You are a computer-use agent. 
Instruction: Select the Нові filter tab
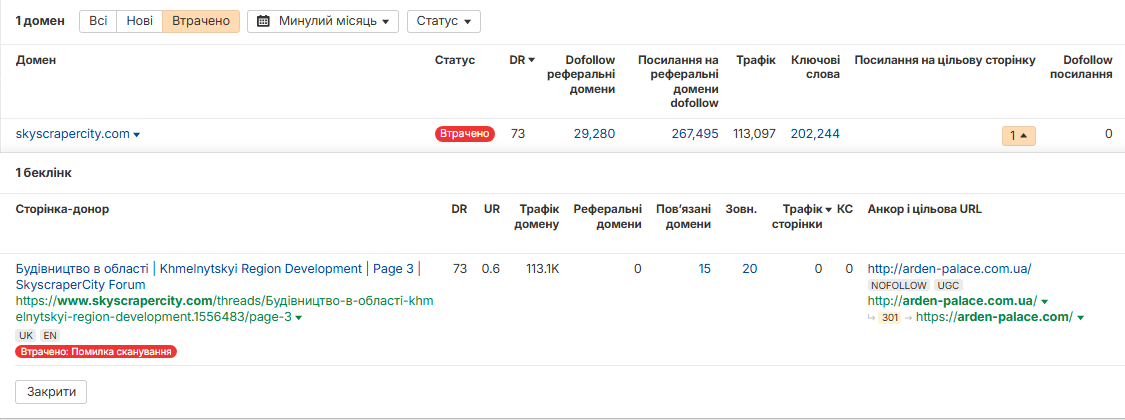tap(139, 22)
